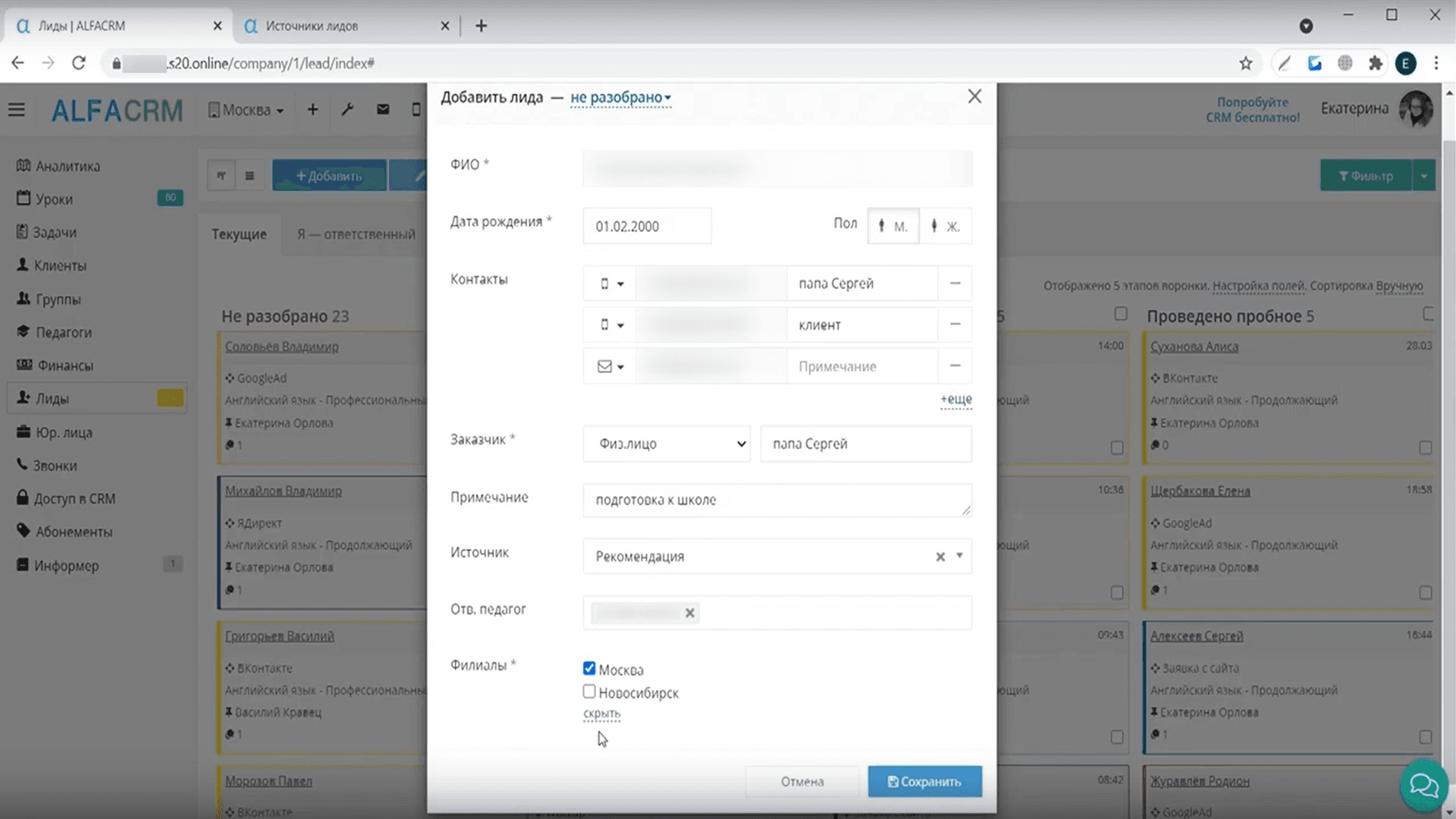
Task: Open the Педагоги section in sidebar
Action: pyautogui.click(x=62, y=332)
